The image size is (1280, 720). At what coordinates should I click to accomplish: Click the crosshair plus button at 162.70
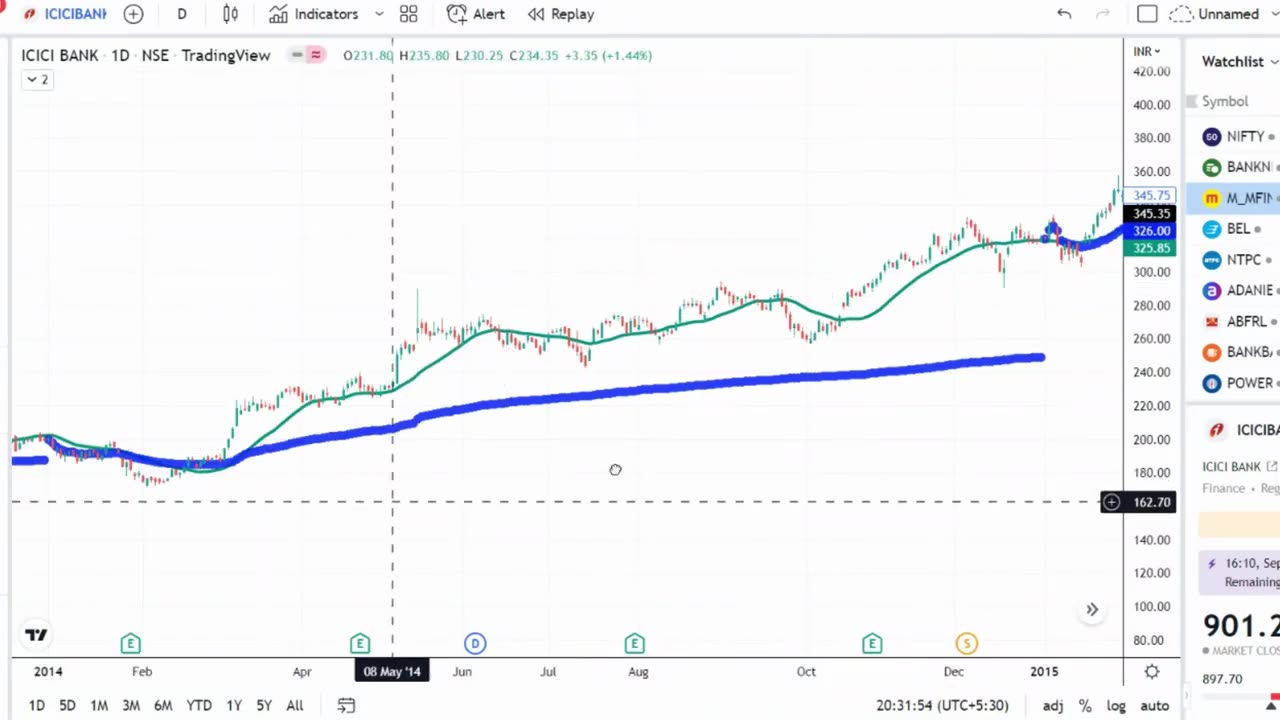coord(1111,502)
